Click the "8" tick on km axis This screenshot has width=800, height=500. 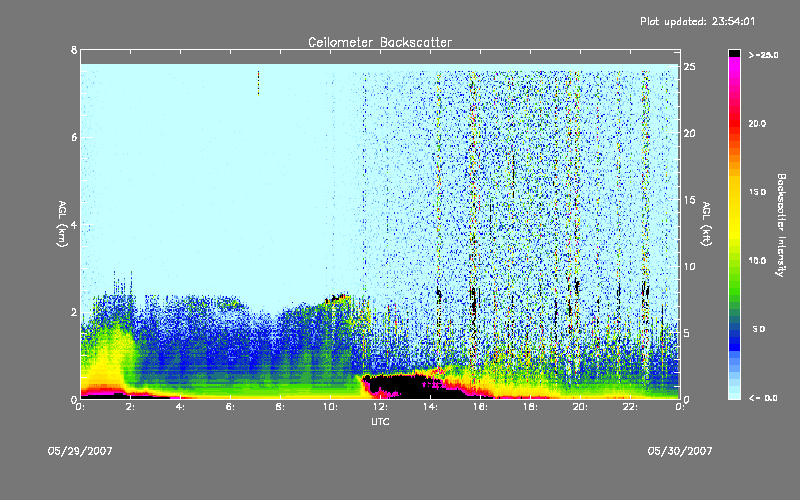[x=74, y=50]
